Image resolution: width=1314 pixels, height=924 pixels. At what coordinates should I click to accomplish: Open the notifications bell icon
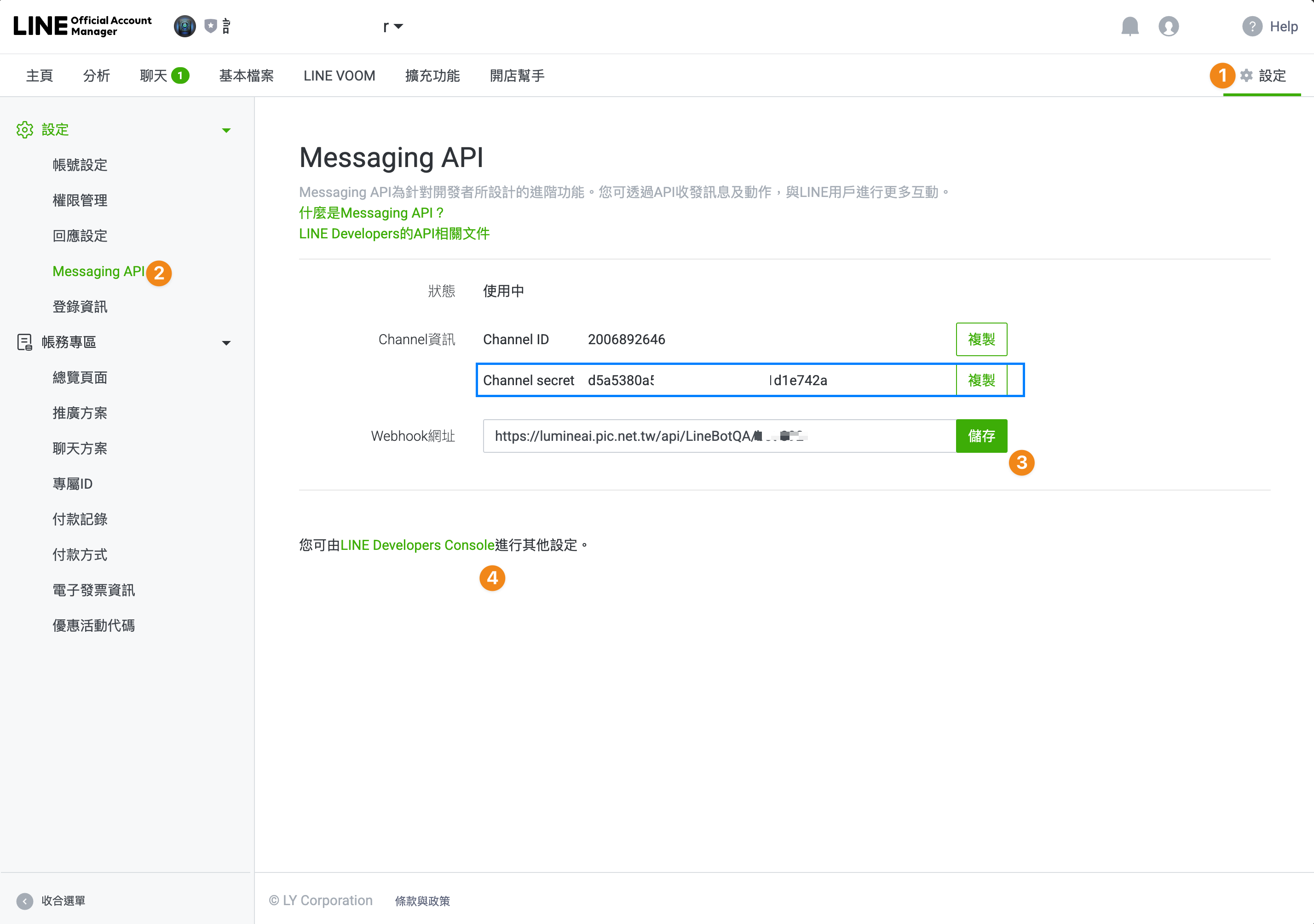click(x=1130, y=26)
